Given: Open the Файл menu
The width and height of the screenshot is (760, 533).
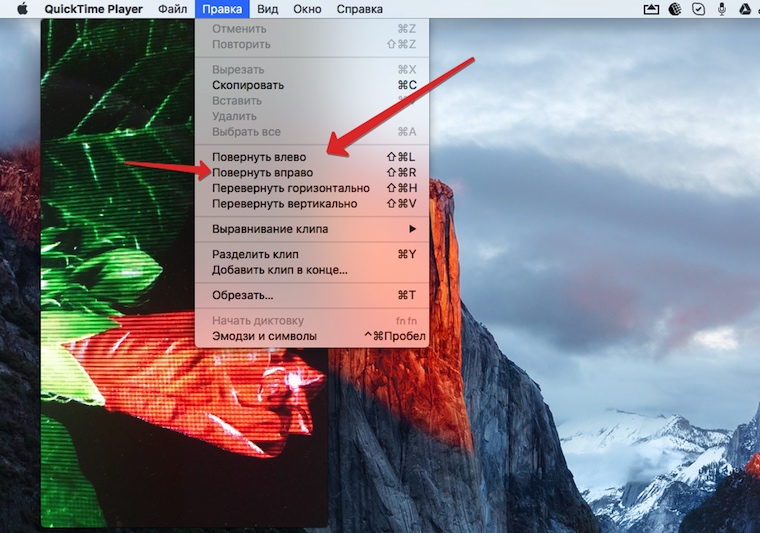Looking at the screenshot, I should coord(173,9).
